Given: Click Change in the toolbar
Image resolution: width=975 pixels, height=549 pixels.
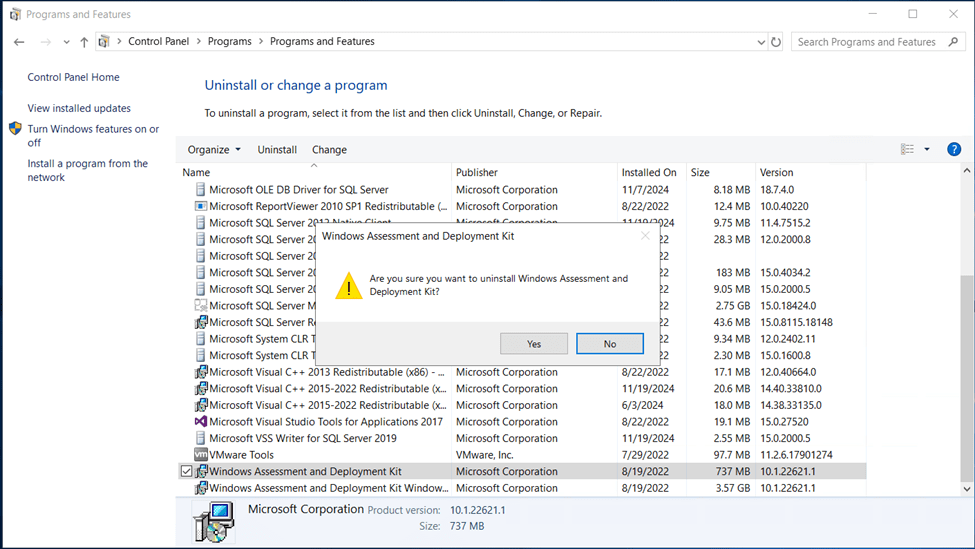Looking at the screenshot, I should point(329,150).
